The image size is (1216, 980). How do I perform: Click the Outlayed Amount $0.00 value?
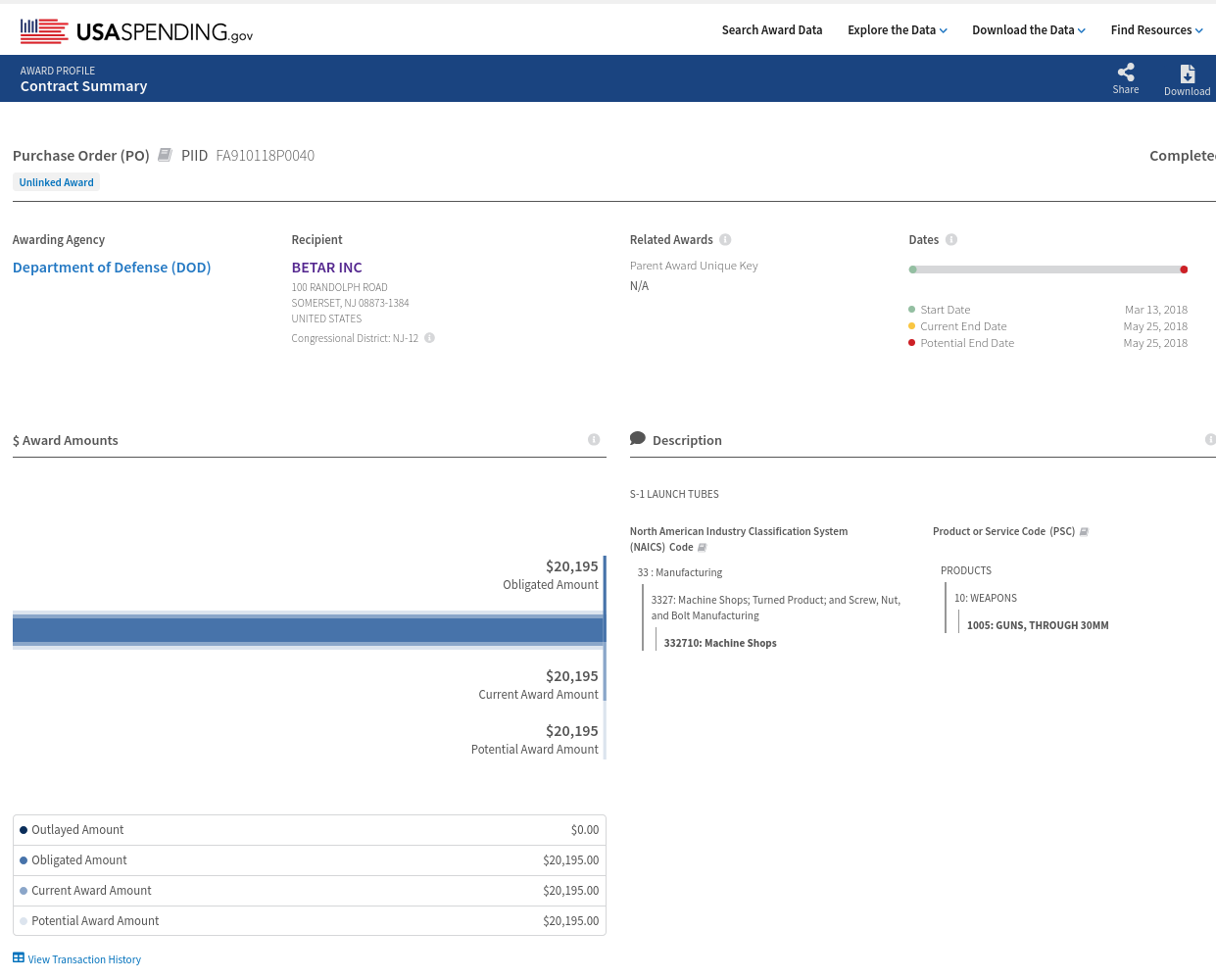(585, 830)
